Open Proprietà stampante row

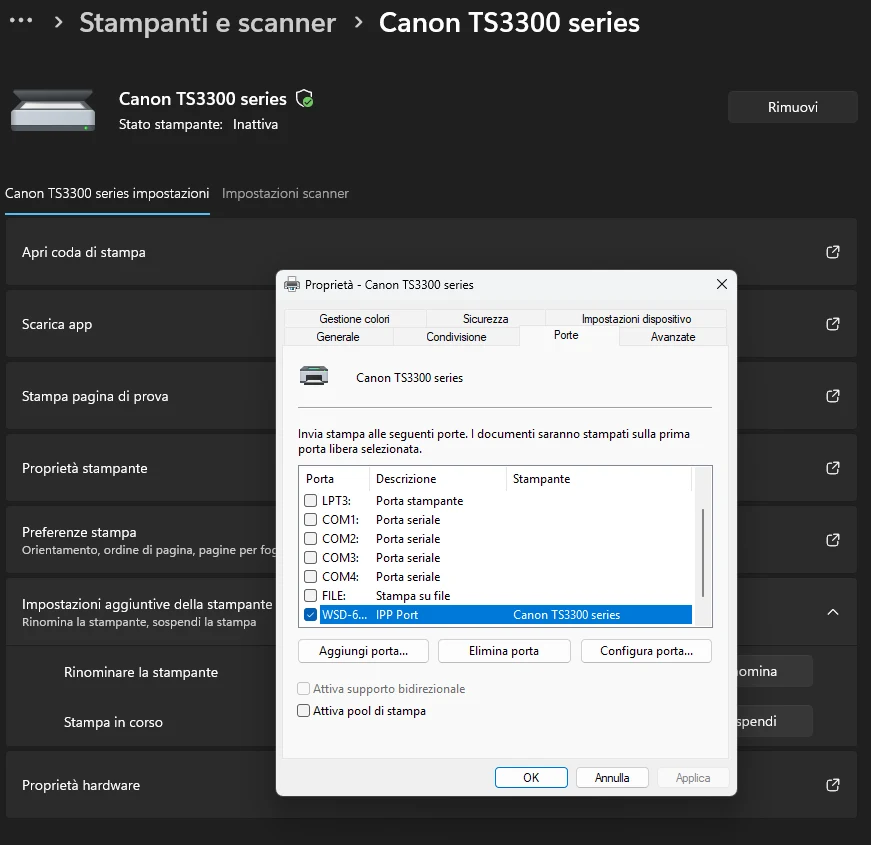tap(431, 468)
